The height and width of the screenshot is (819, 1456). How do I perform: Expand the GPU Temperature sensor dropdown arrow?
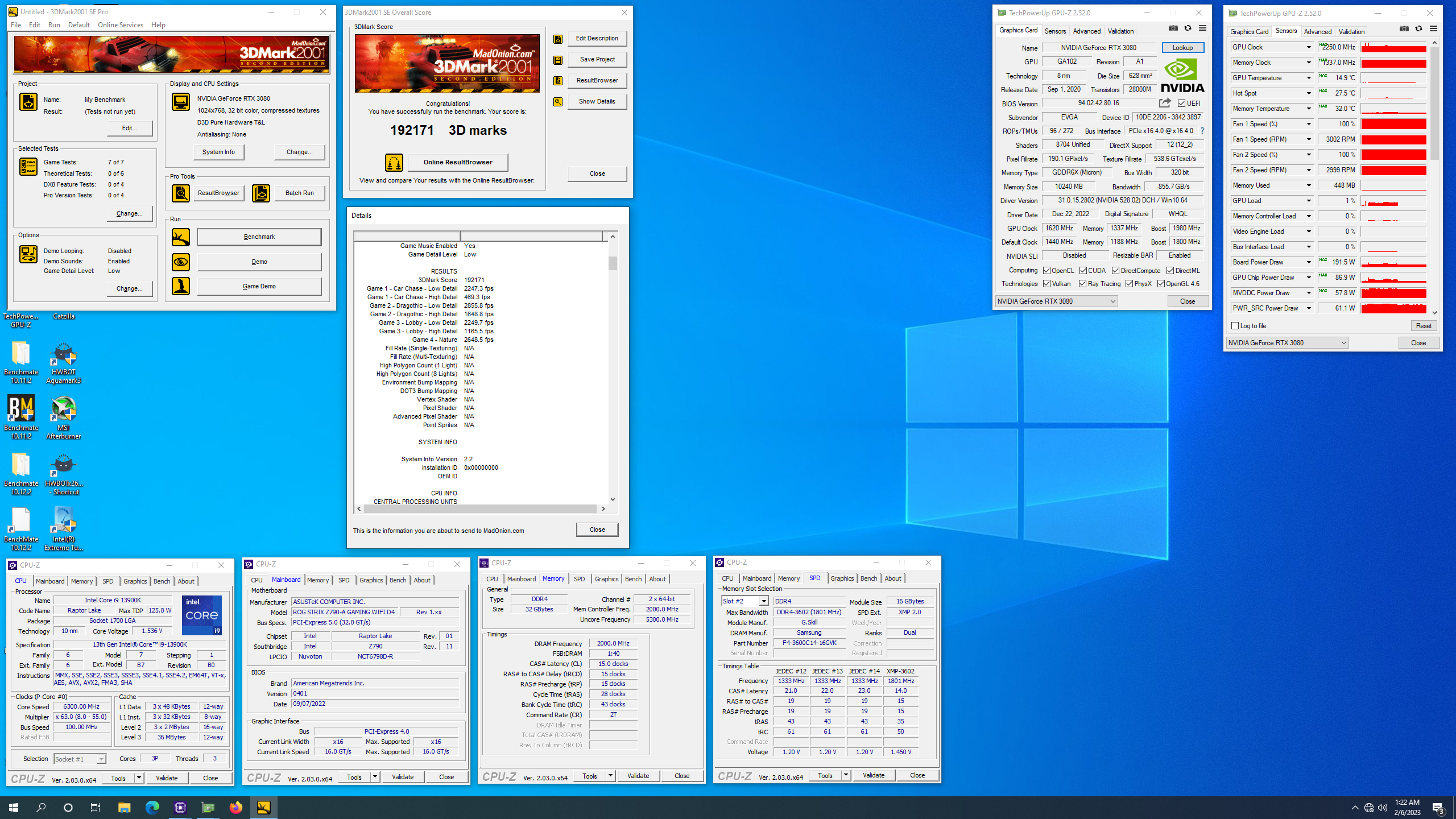point(1308,78)
